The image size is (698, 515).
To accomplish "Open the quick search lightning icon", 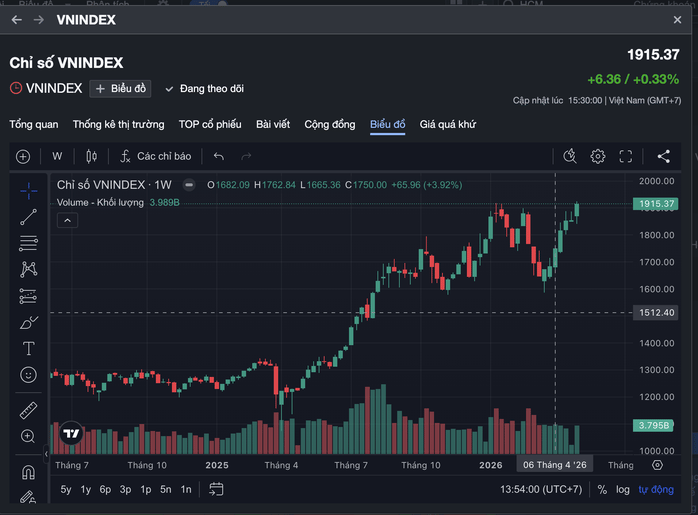I will click(x=570, y=157).
